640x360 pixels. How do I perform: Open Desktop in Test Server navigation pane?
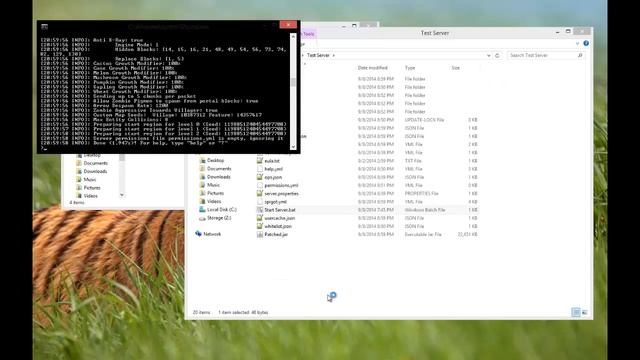[215, 160]
